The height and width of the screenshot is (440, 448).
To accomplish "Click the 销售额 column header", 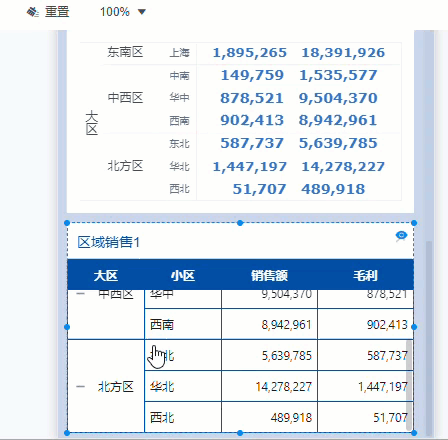I will click(269, 276).
